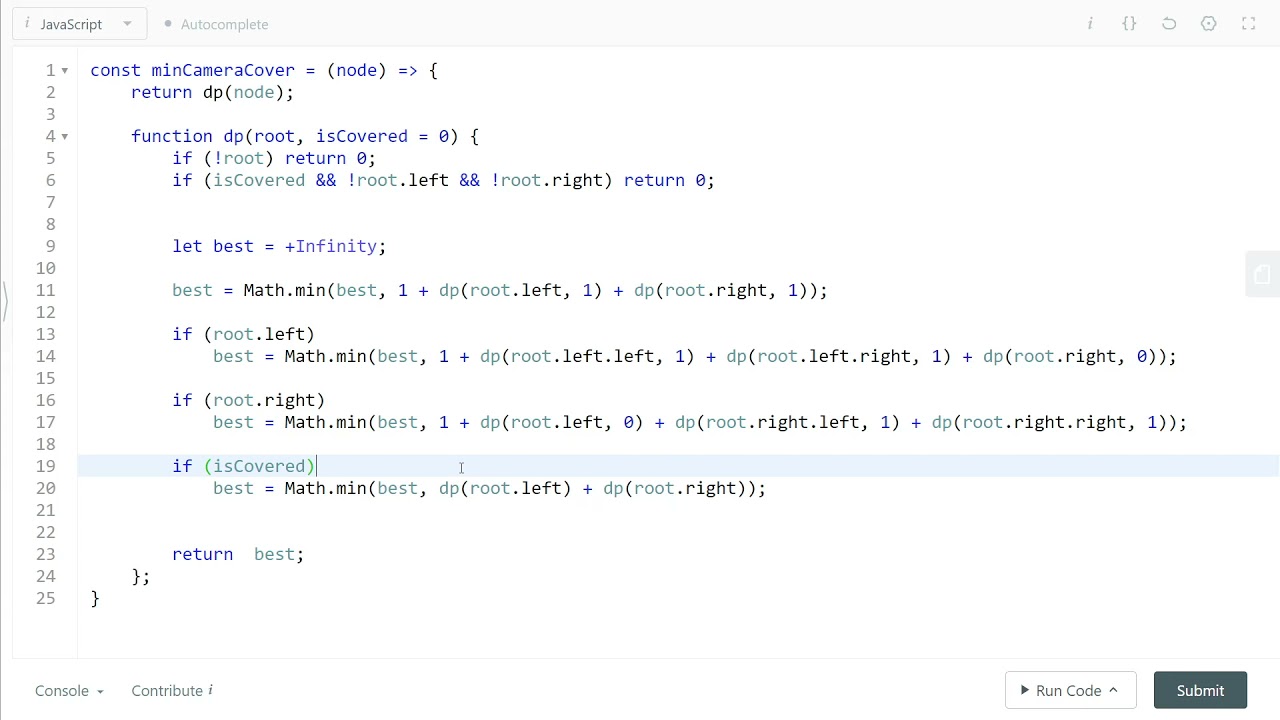Click the 'if (root.right)' line
The width and height of the screenshot is (1280, 720).
click(x=248, y=400)
